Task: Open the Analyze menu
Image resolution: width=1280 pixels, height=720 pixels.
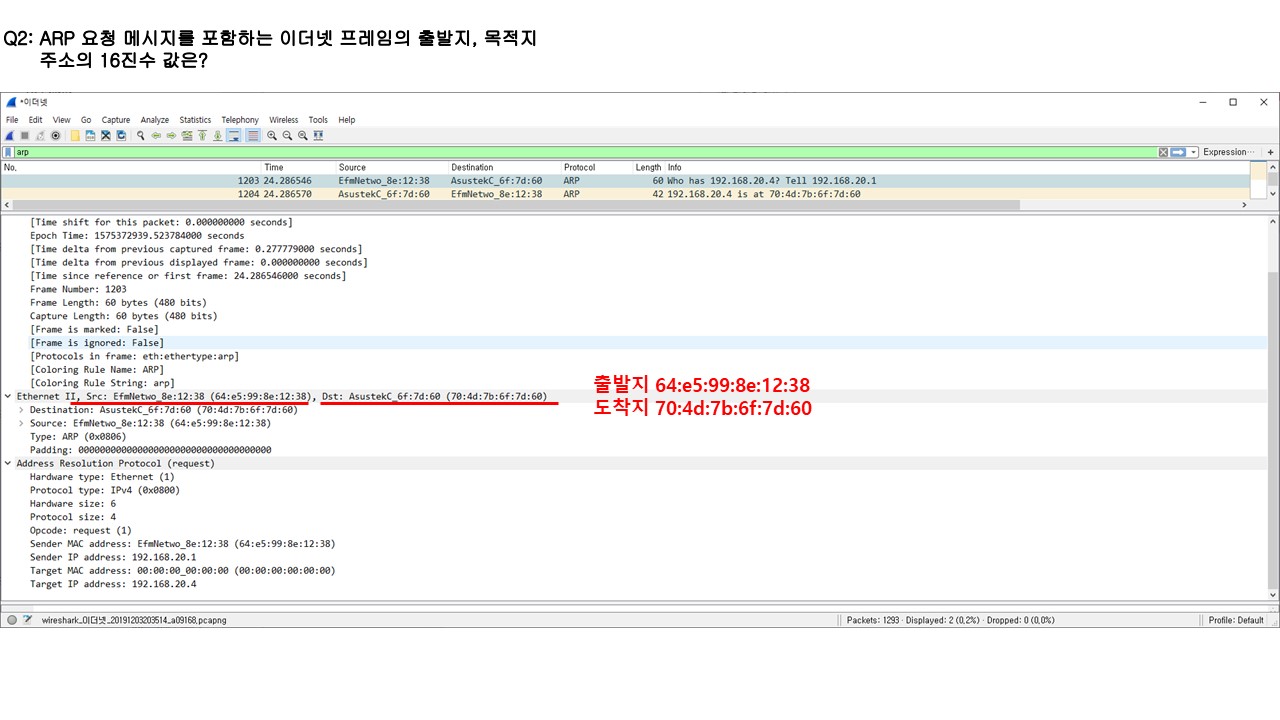Action: pos(155,120)
